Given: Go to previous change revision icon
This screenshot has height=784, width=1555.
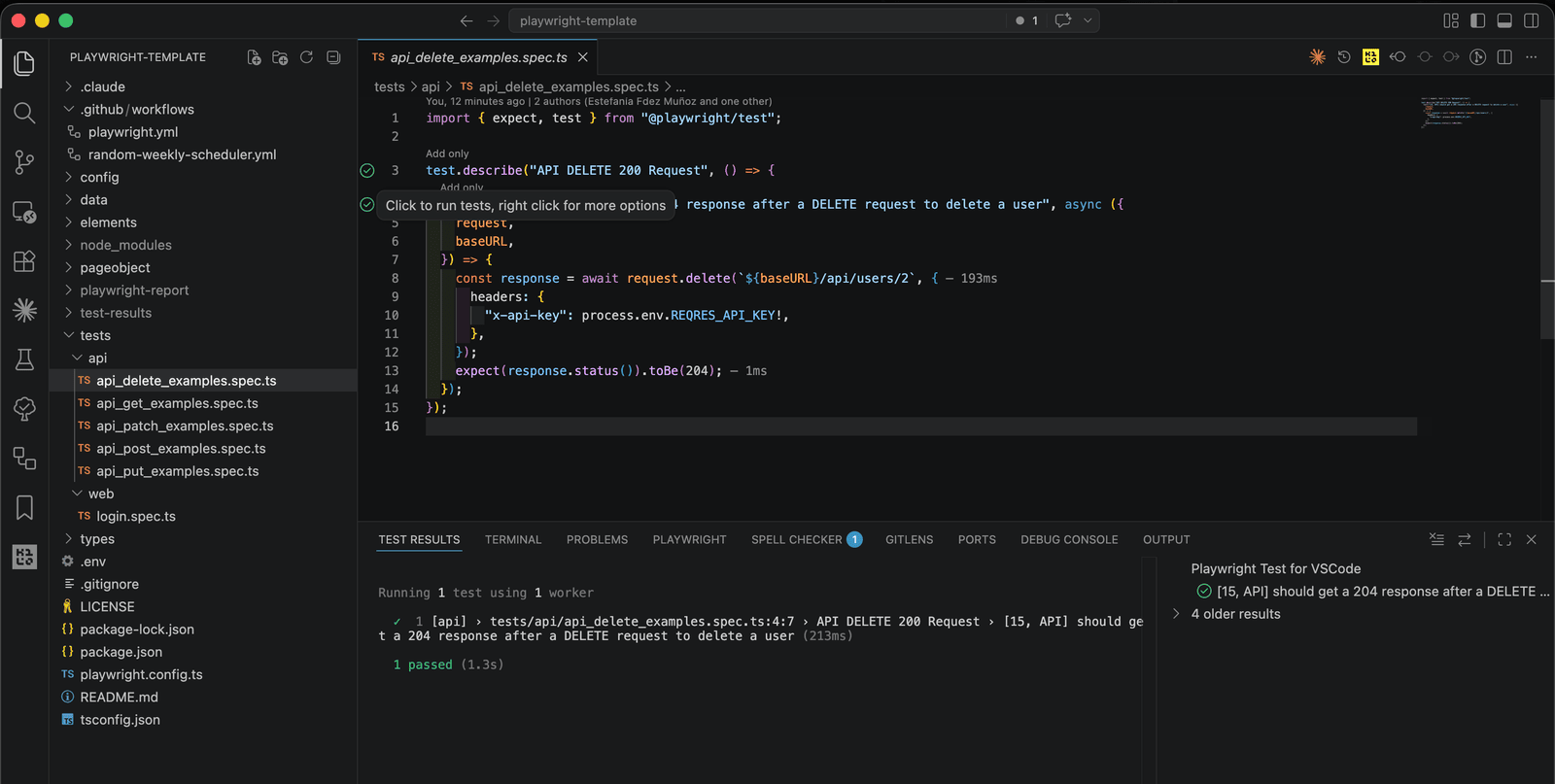Looking at the screenshot, I should coord(1398,57).
